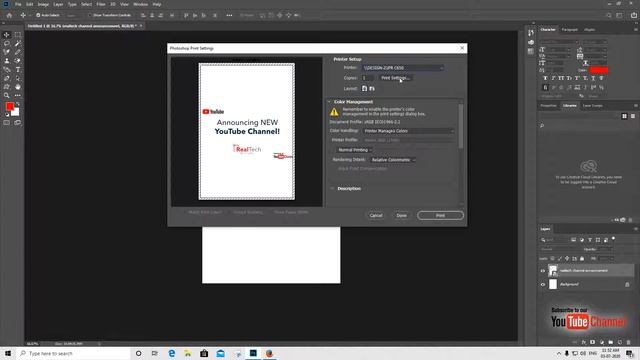This screenshot has height=360, width=640.
Task: Select the Move tool
Action: coord(7,35)
